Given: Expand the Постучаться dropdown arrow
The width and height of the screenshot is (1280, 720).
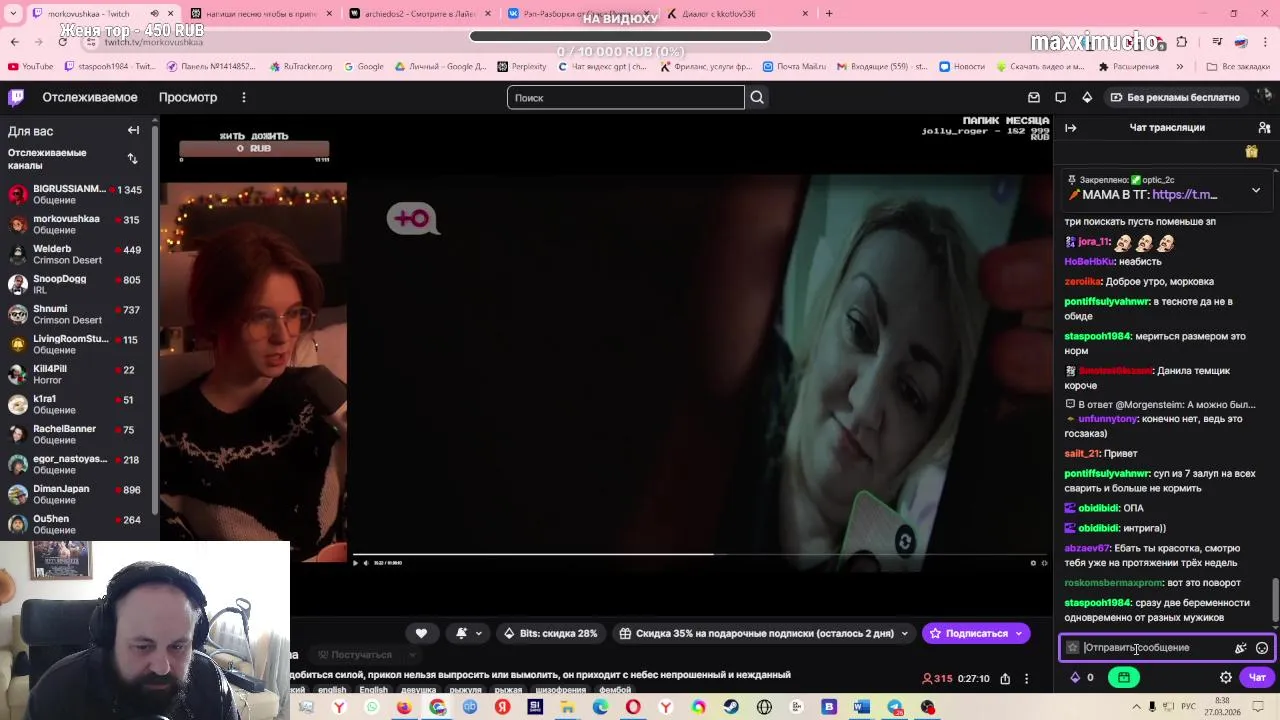Looking at the screenshot, I should click(x=412, y=655).
